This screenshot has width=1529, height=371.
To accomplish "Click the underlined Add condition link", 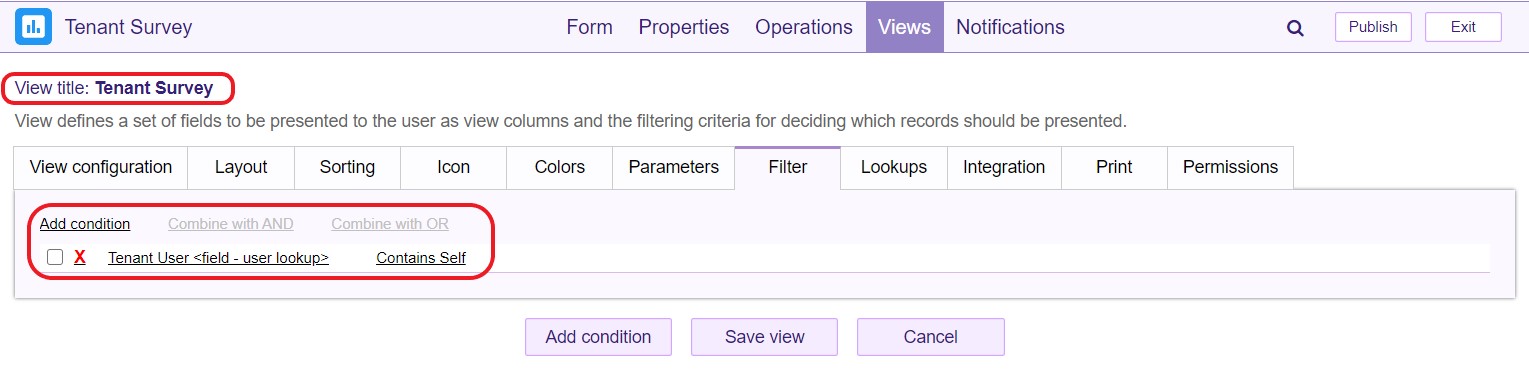I will click(x=85, y=224).
